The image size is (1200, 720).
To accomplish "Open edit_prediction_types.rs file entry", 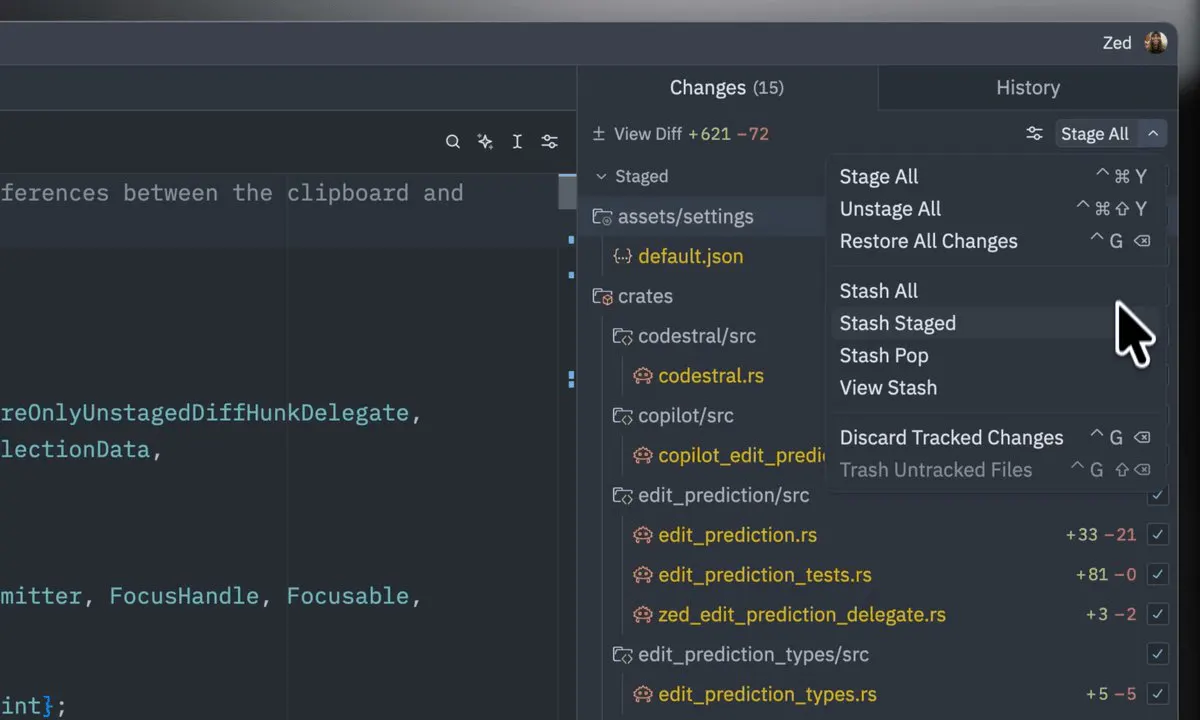I will 767,695.
